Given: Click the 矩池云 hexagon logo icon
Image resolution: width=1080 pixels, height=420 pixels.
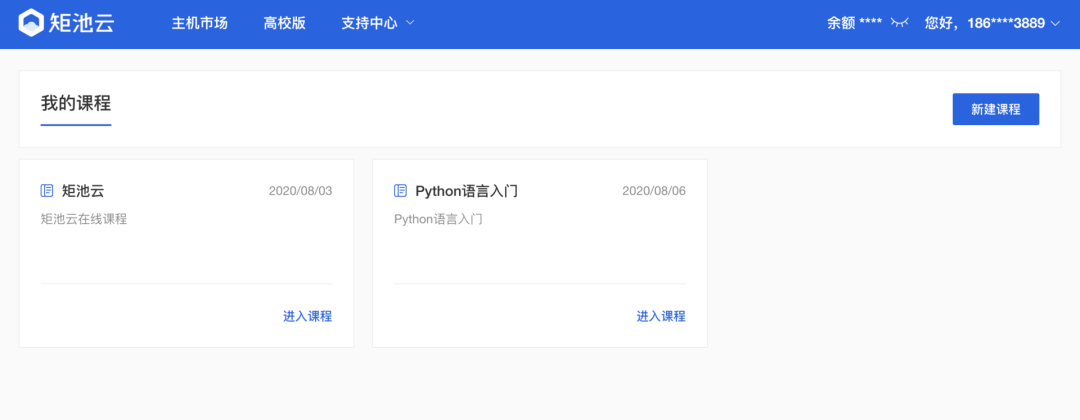Looking at the screenshot, I should [31, 23].
